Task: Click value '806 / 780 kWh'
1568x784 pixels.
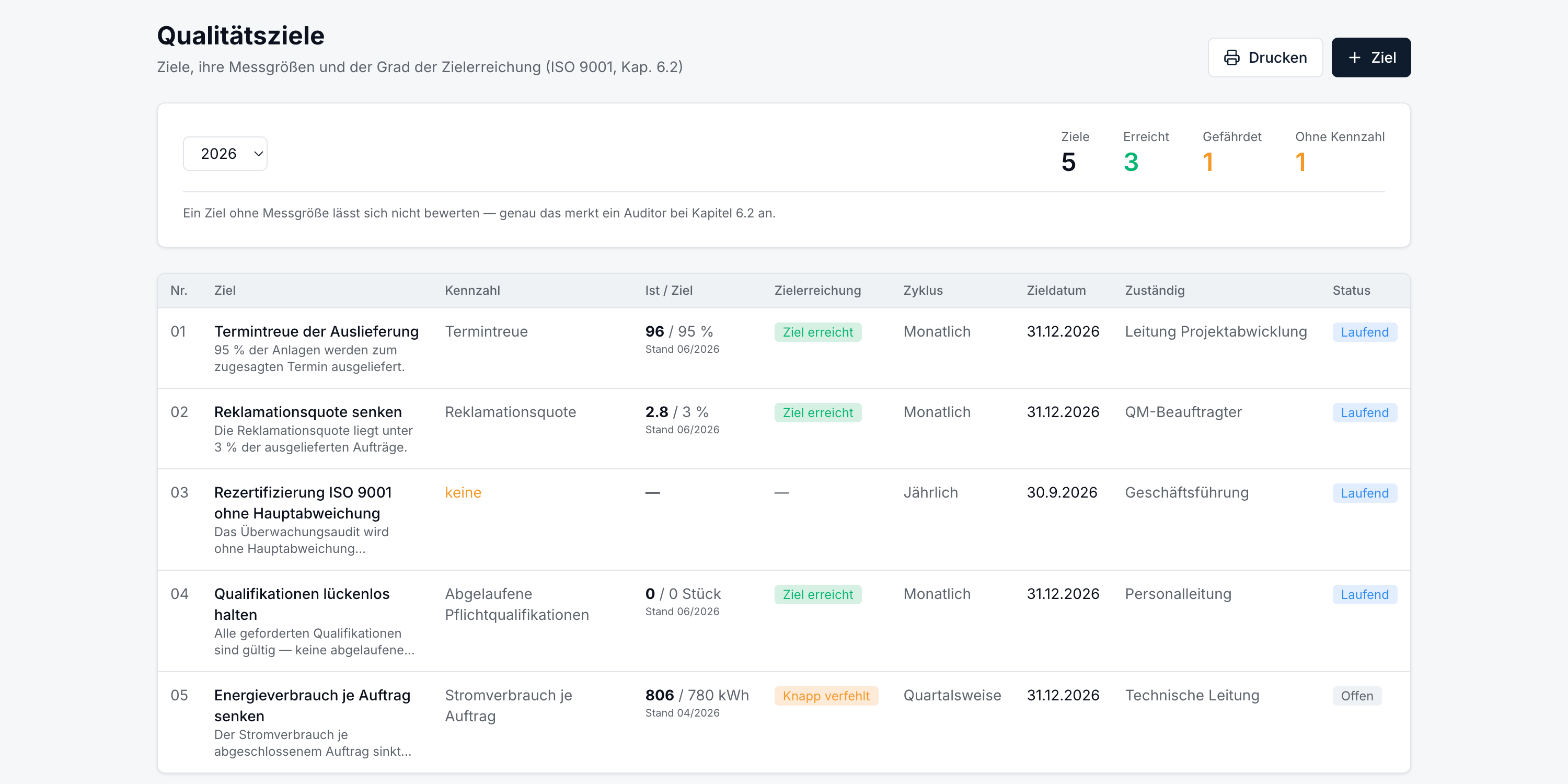Action: pos(697,696)
